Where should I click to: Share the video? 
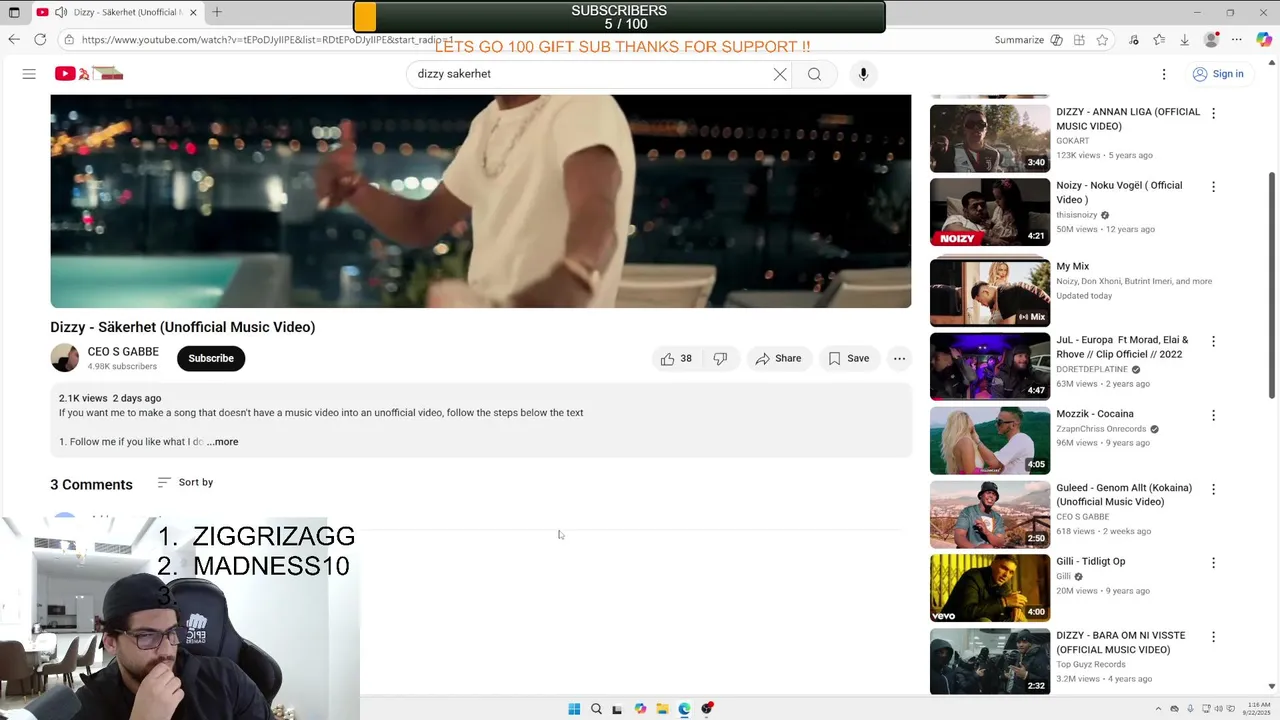click(x=778, y=358)
